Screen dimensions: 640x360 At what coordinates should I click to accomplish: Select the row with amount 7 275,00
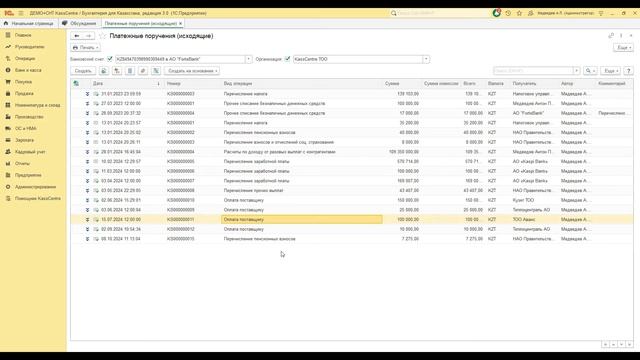[351, 239]
